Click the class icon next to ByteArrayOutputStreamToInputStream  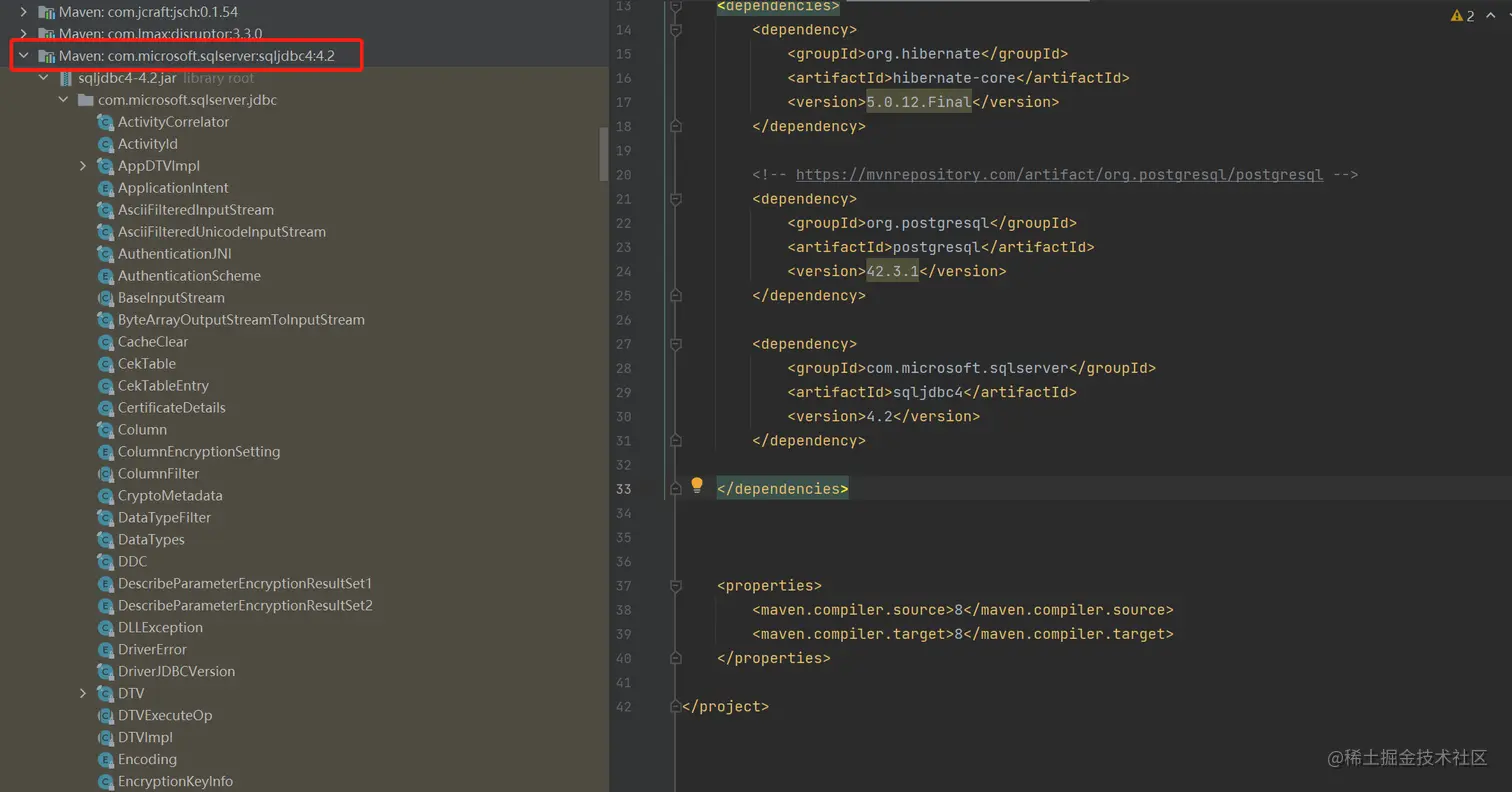[x=105, y=320]
